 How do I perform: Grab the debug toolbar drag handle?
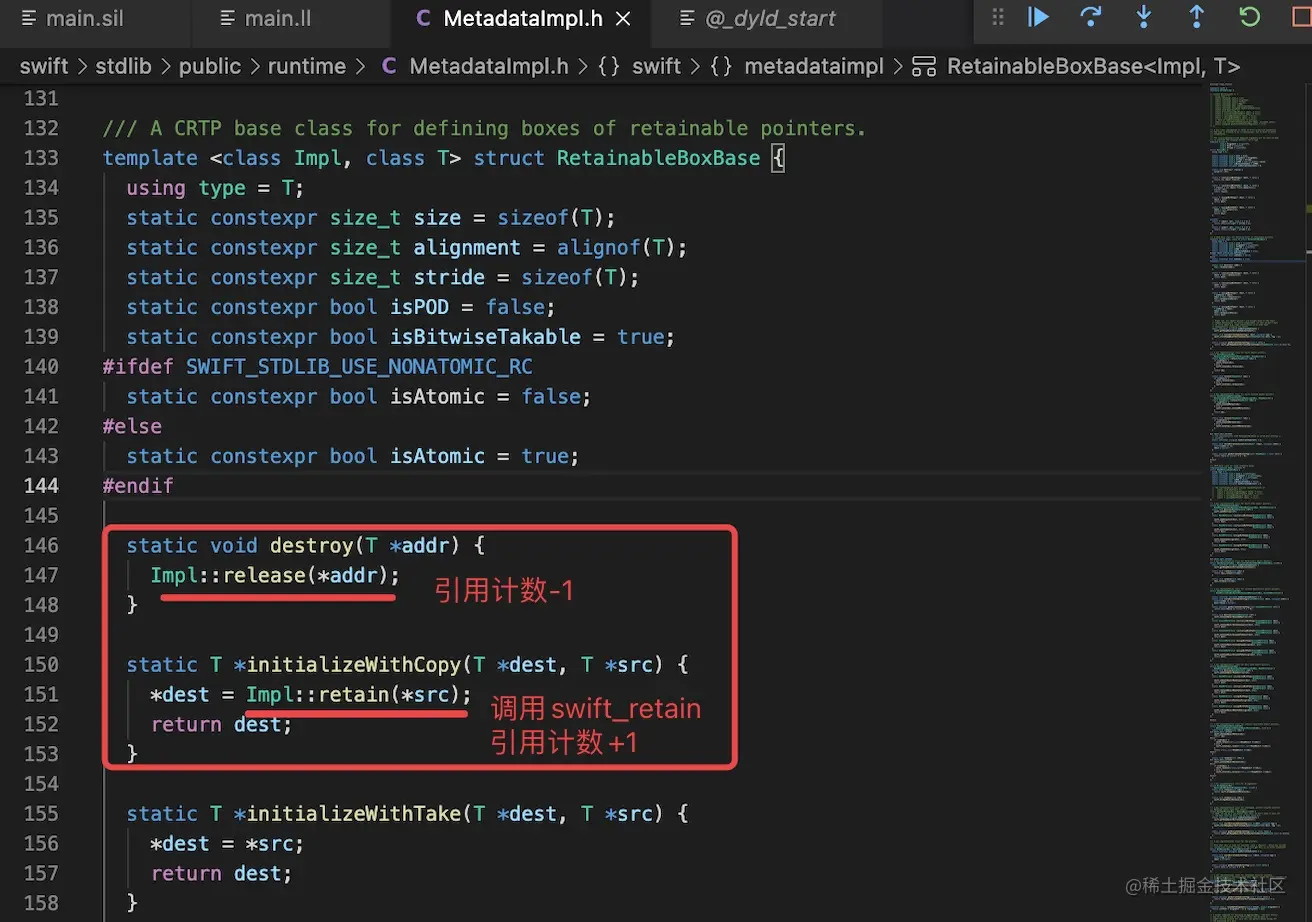tap(997, 17)
